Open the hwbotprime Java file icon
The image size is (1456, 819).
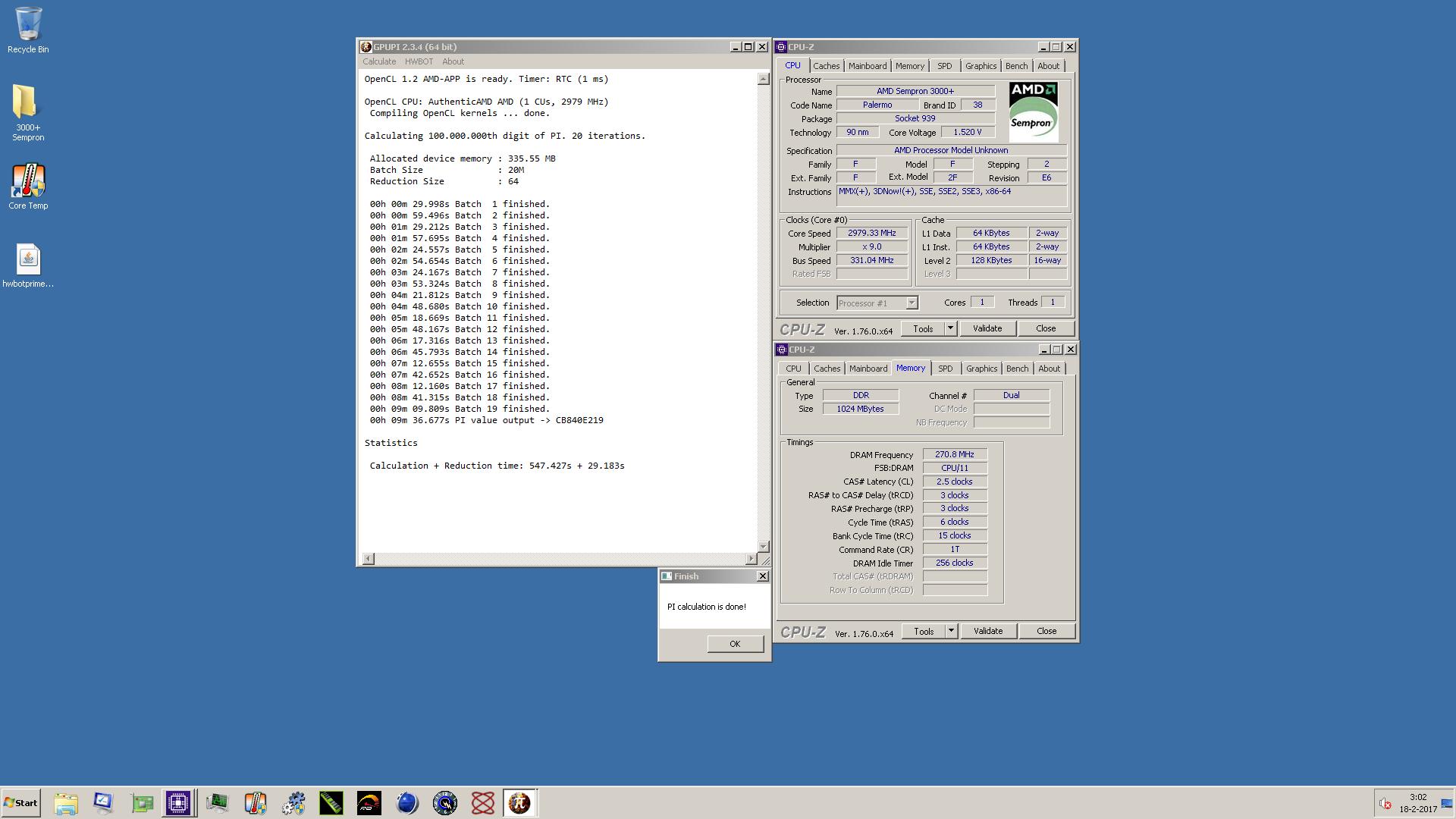[x=28, y=266]
